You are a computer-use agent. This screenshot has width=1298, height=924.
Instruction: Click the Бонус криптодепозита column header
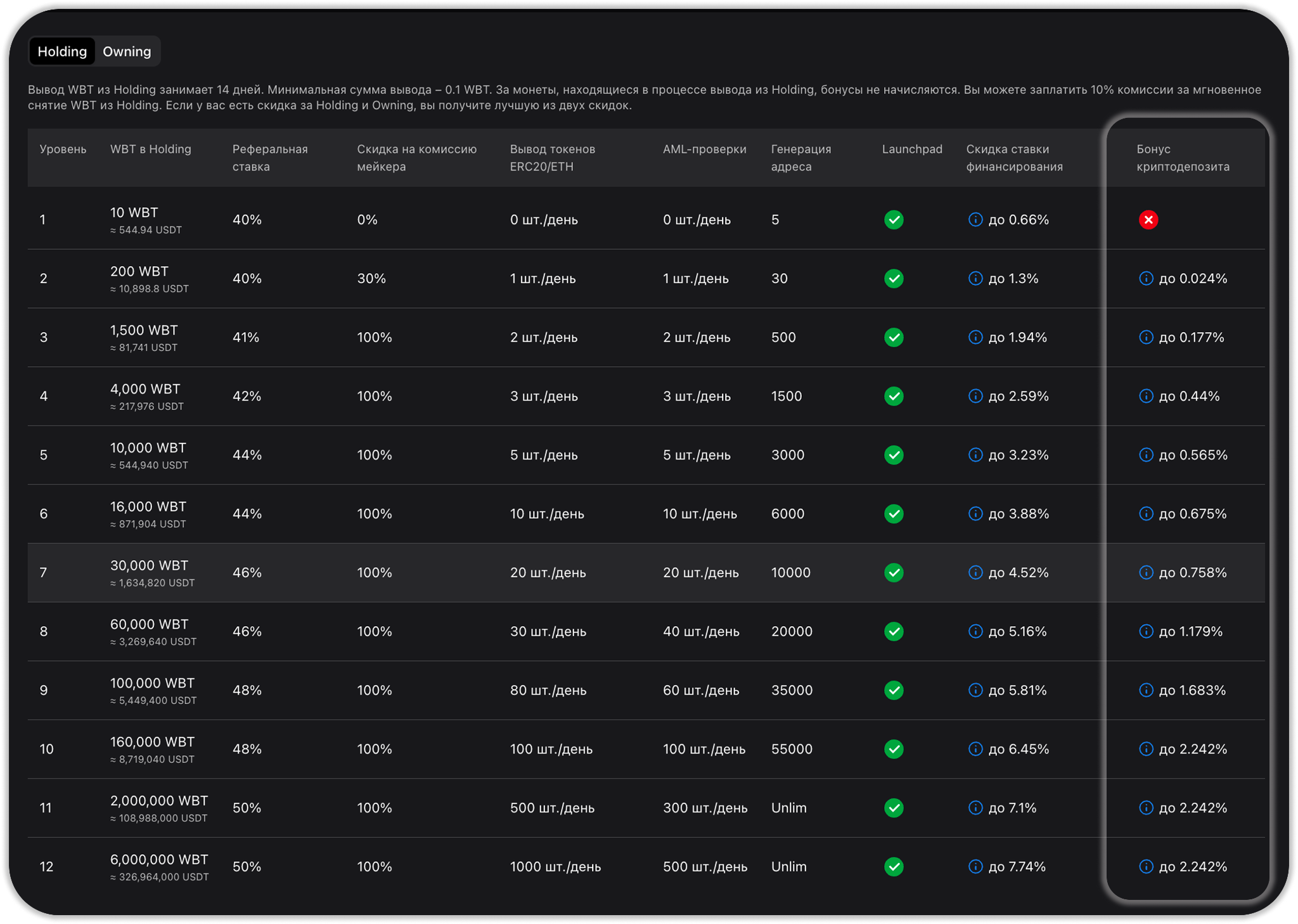click(x=1182, y=158)
